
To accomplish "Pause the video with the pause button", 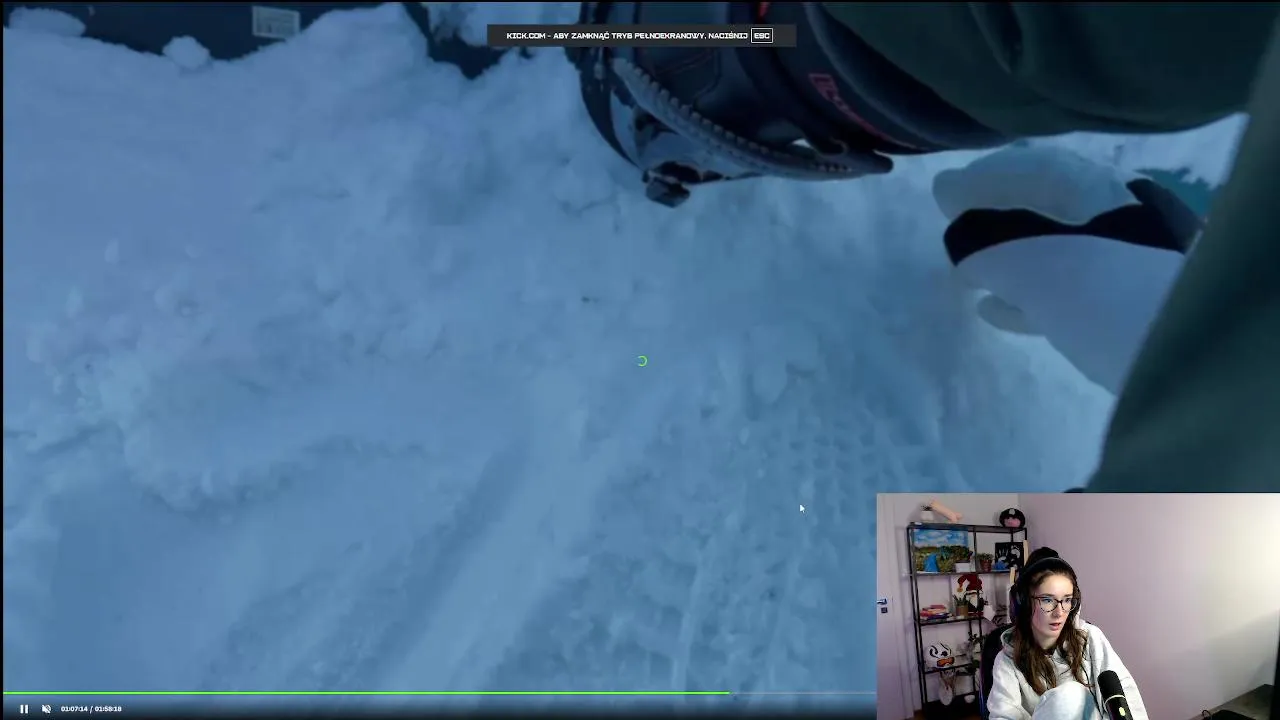I will tap(24, 708).
